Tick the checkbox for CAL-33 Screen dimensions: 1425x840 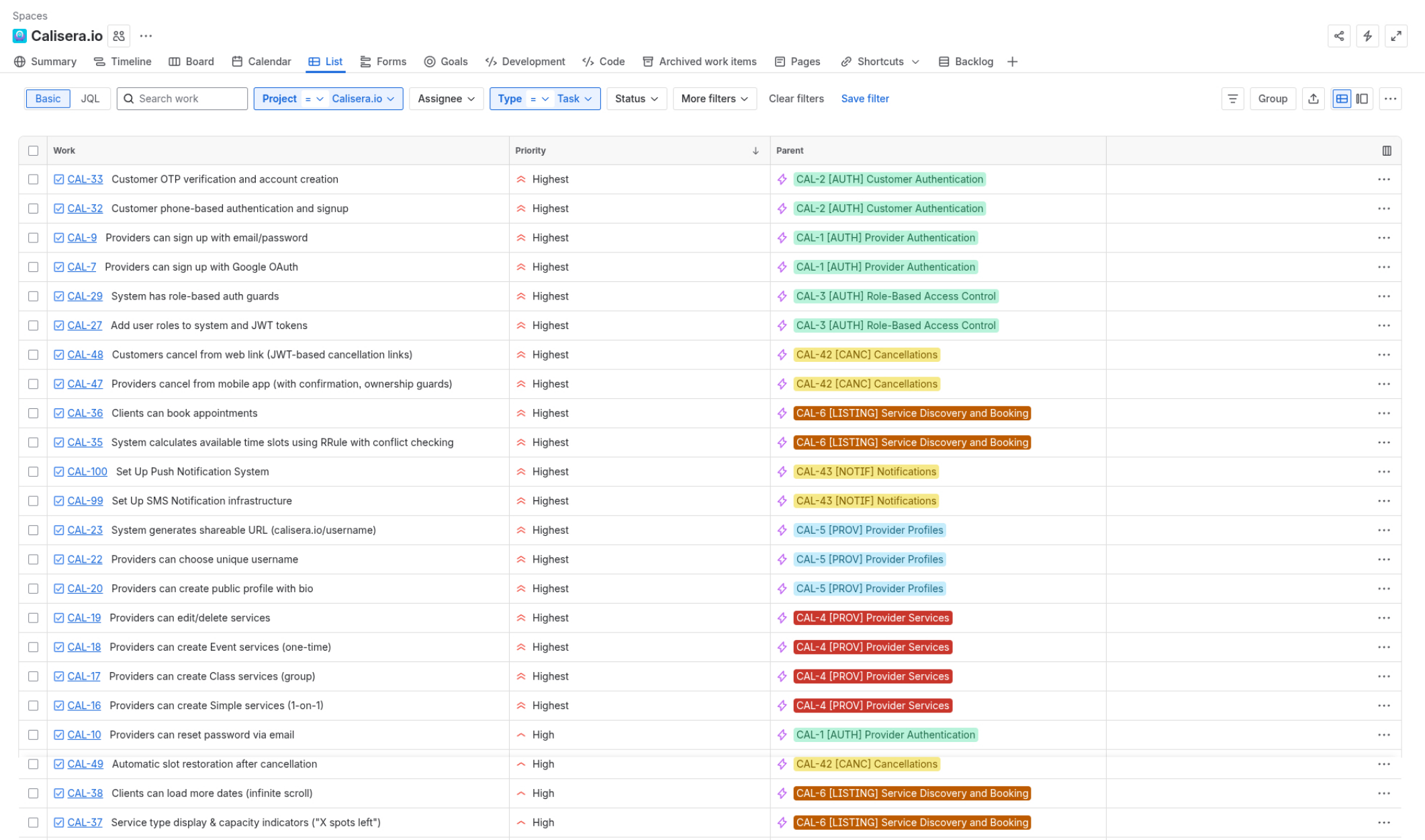tap(34, 179)
